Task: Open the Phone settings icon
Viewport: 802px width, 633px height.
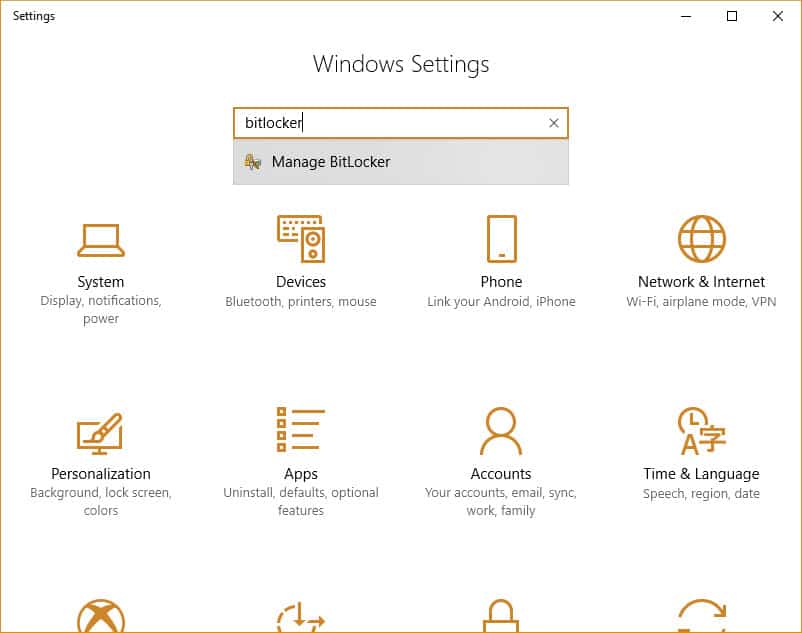Action: point(501,239)
